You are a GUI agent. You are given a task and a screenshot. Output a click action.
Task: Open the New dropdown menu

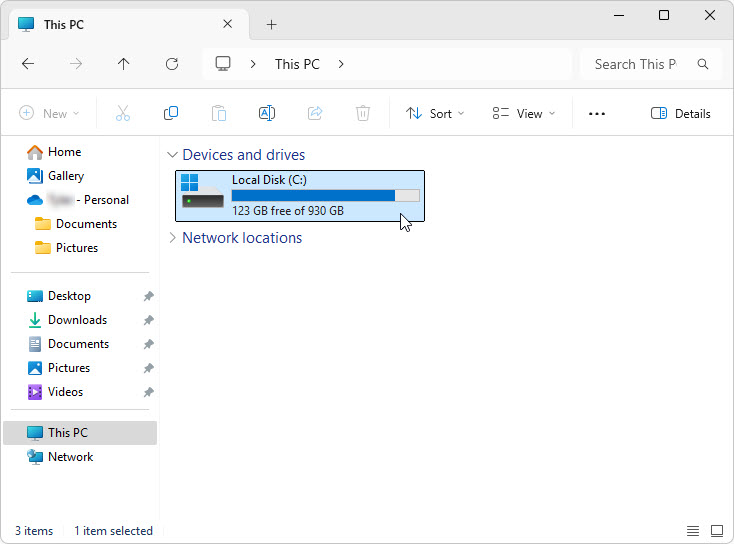pyautogui.click(x=49, y=113)
